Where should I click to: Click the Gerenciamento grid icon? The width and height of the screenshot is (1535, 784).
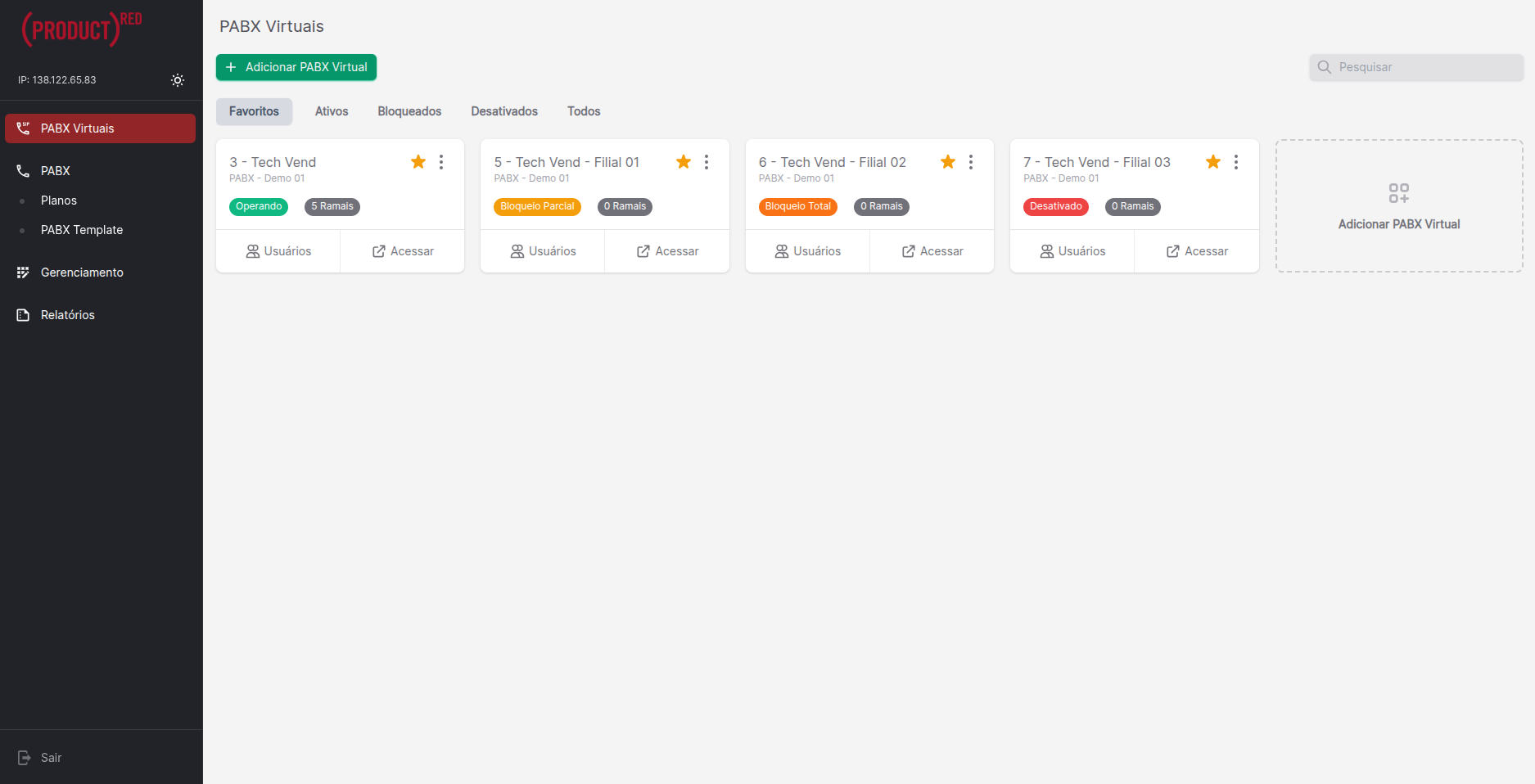click(x=23, y=273)
